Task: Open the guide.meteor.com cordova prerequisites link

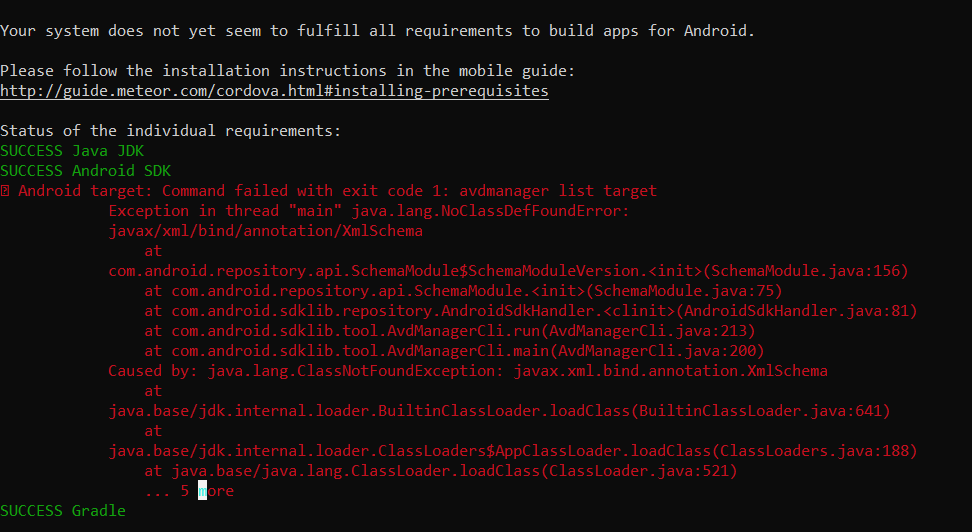Action: tap(274, 91)
